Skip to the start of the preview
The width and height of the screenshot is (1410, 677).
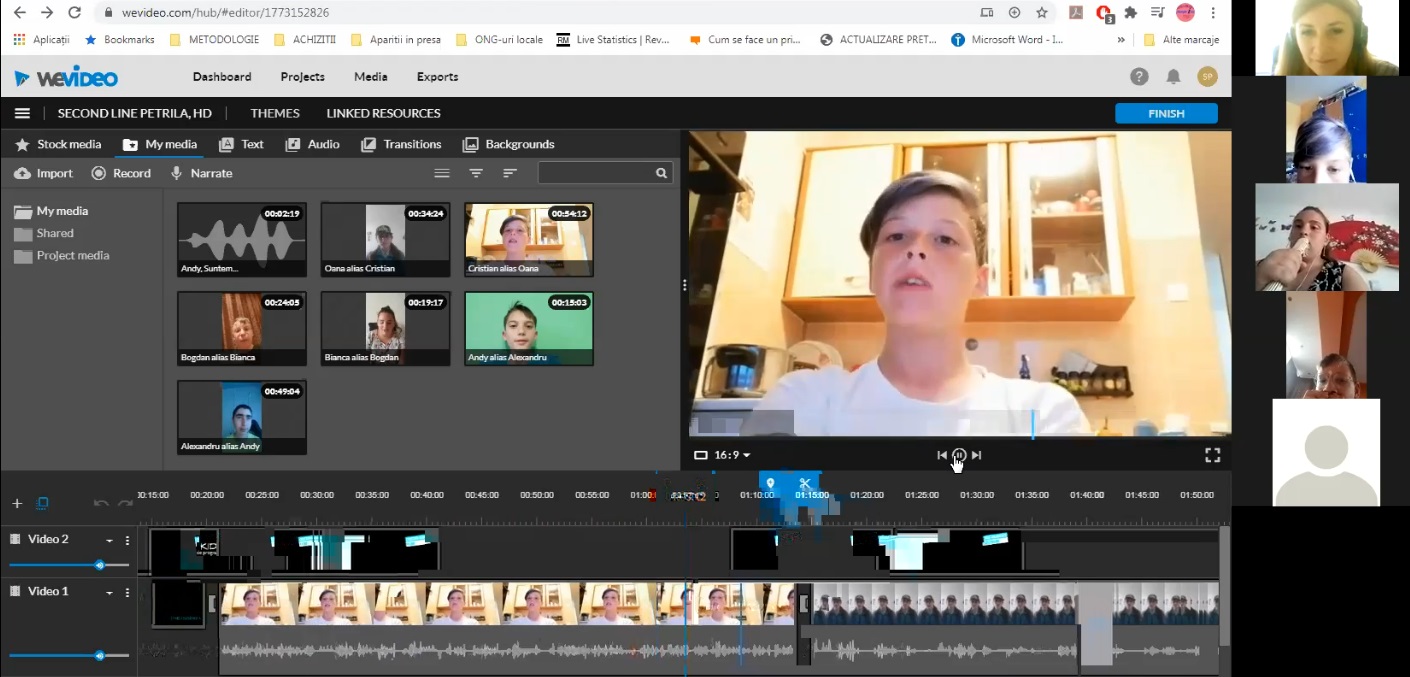(941, 455)
